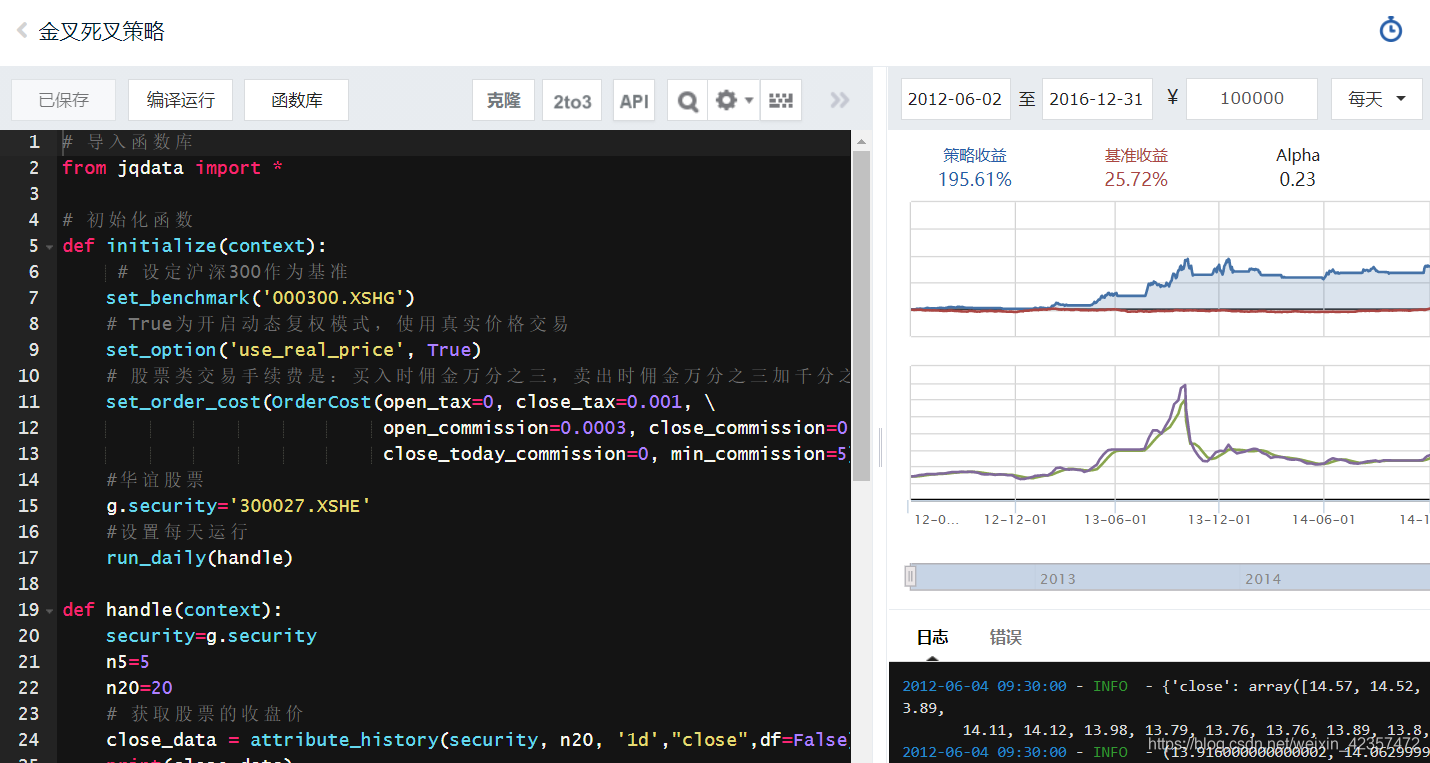
Task: Open the code search magnifier icon
Action: (687, 100)
